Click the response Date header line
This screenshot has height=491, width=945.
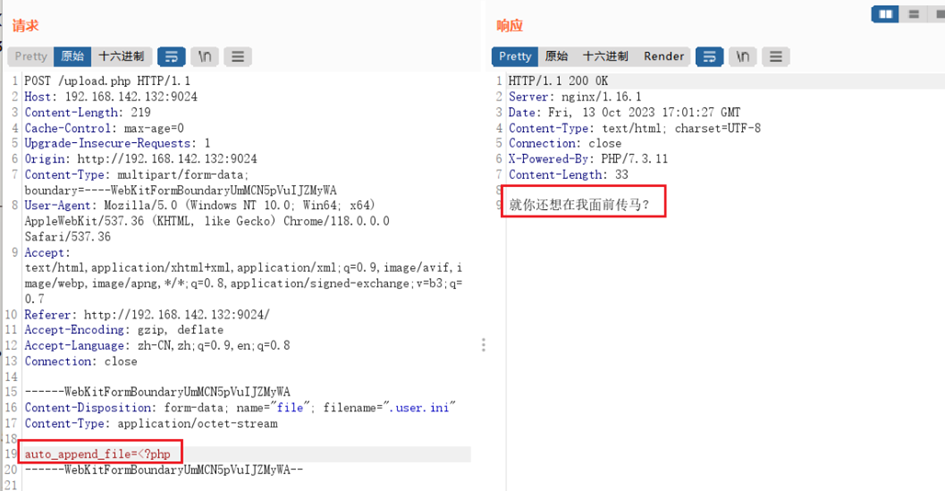pos(624,112)
